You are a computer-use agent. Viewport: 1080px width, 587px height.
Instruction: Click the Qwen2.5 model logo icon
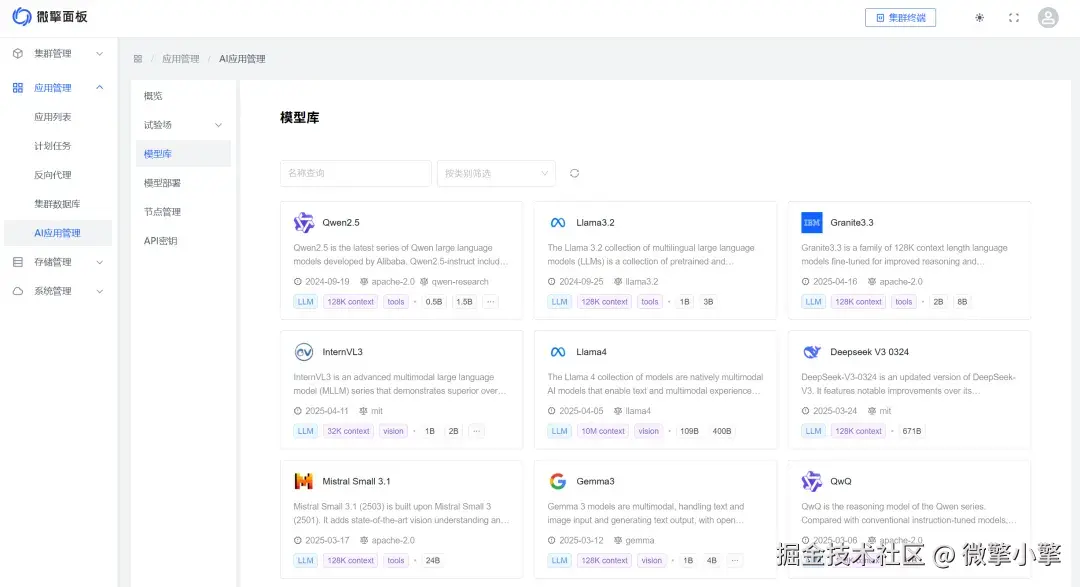(x=305, y=222)
